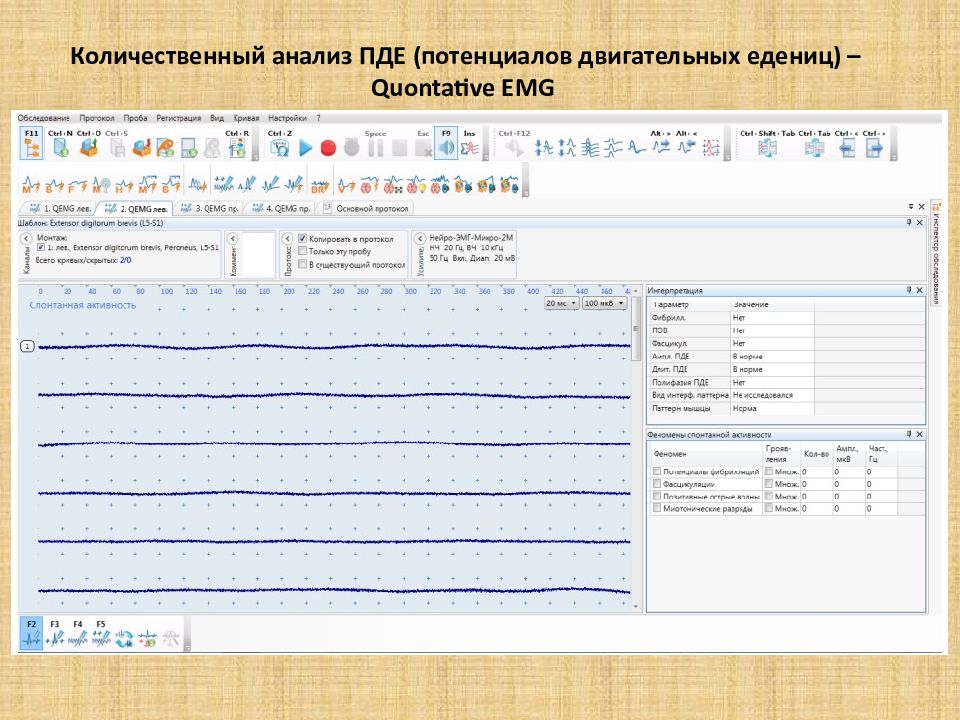Click the Ctrl+N new exam icon
Viewport: 960px width, 720px height.
[x=60, y=147]
